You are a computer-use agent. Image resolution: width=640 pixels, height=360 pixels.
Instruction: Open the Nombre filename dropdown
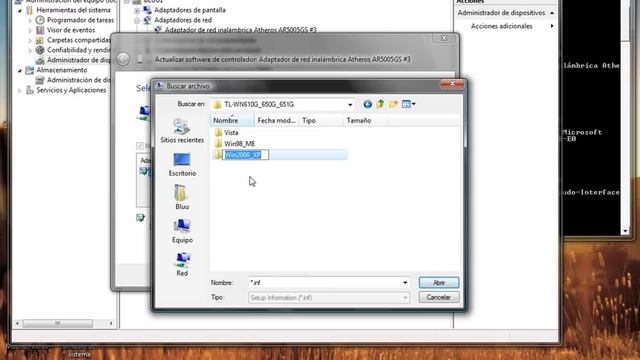coord(405,282)
